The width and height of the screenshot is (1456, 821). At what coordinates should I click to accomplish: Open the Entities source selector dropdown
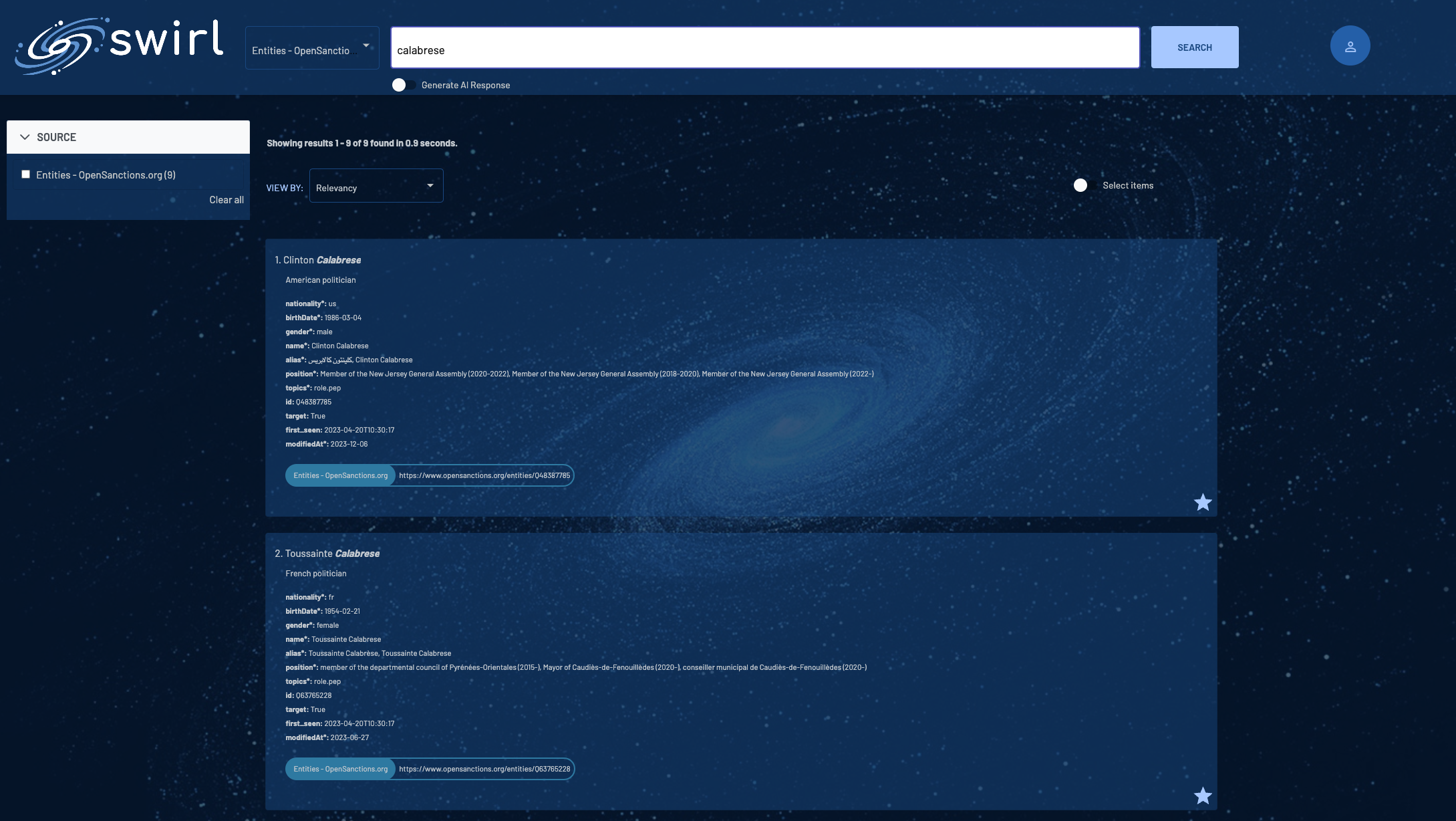[311, 48]
